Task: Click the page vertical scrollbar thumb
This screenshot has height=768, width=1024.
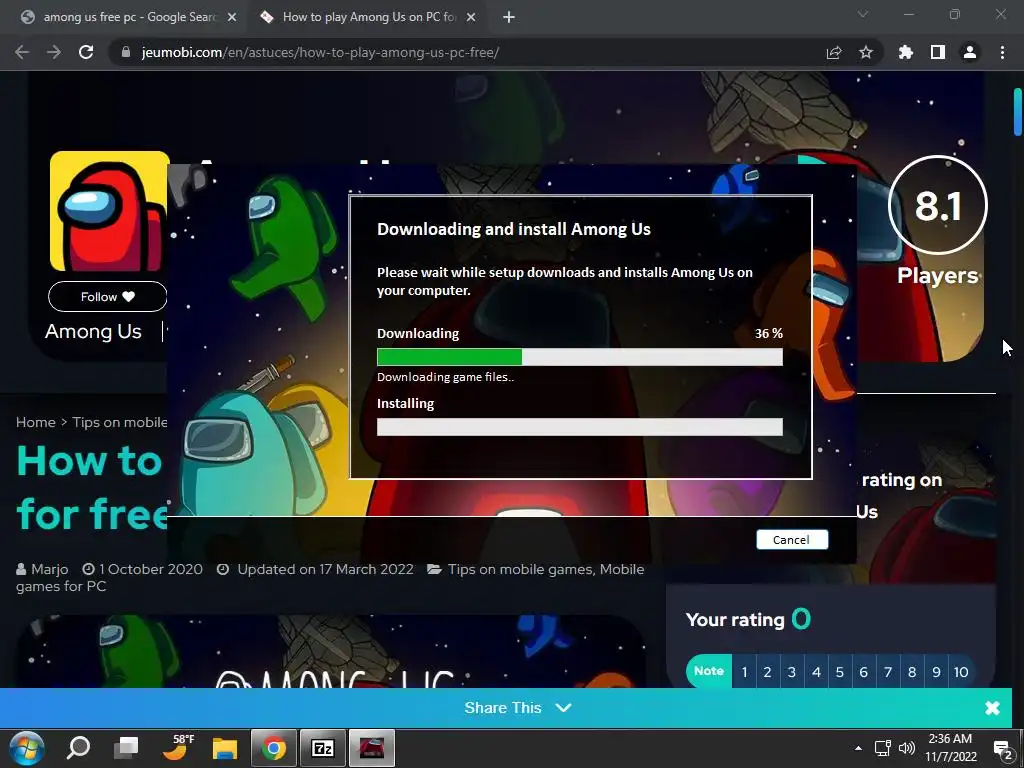Action: tap(1017, 112)
